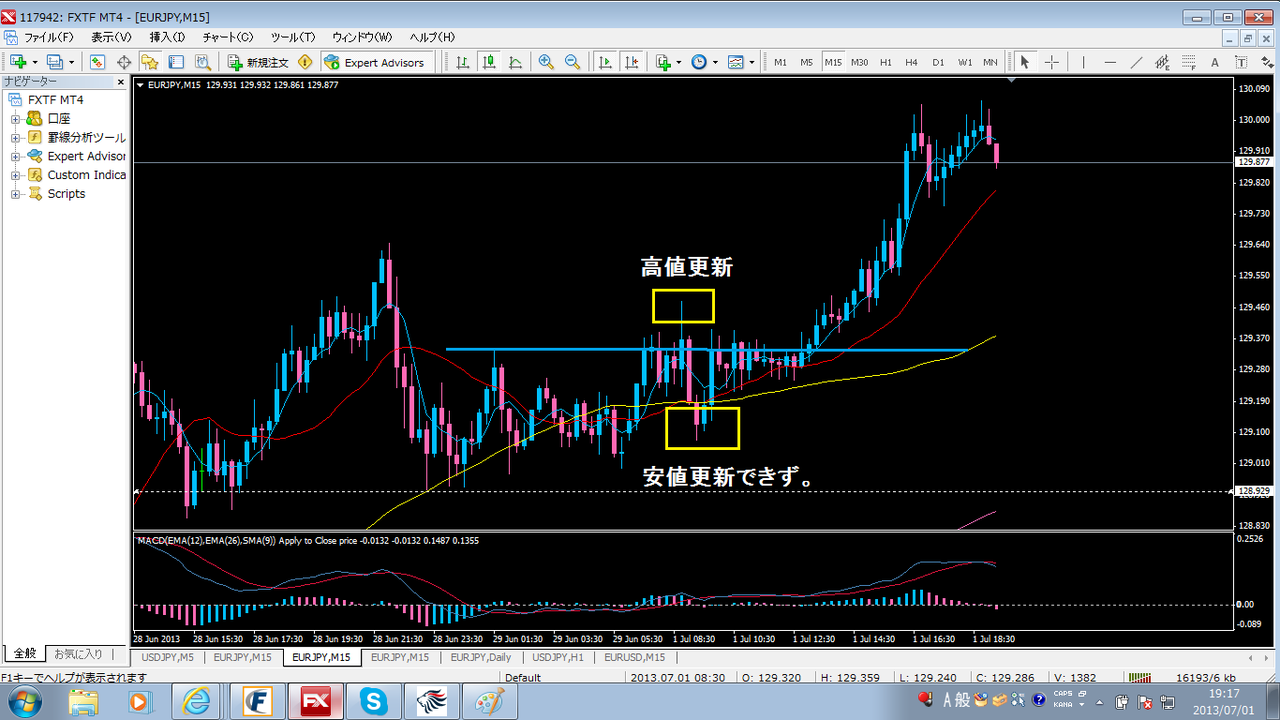Switch to the D1 timeframe
1280x720 pixels.
938,62
